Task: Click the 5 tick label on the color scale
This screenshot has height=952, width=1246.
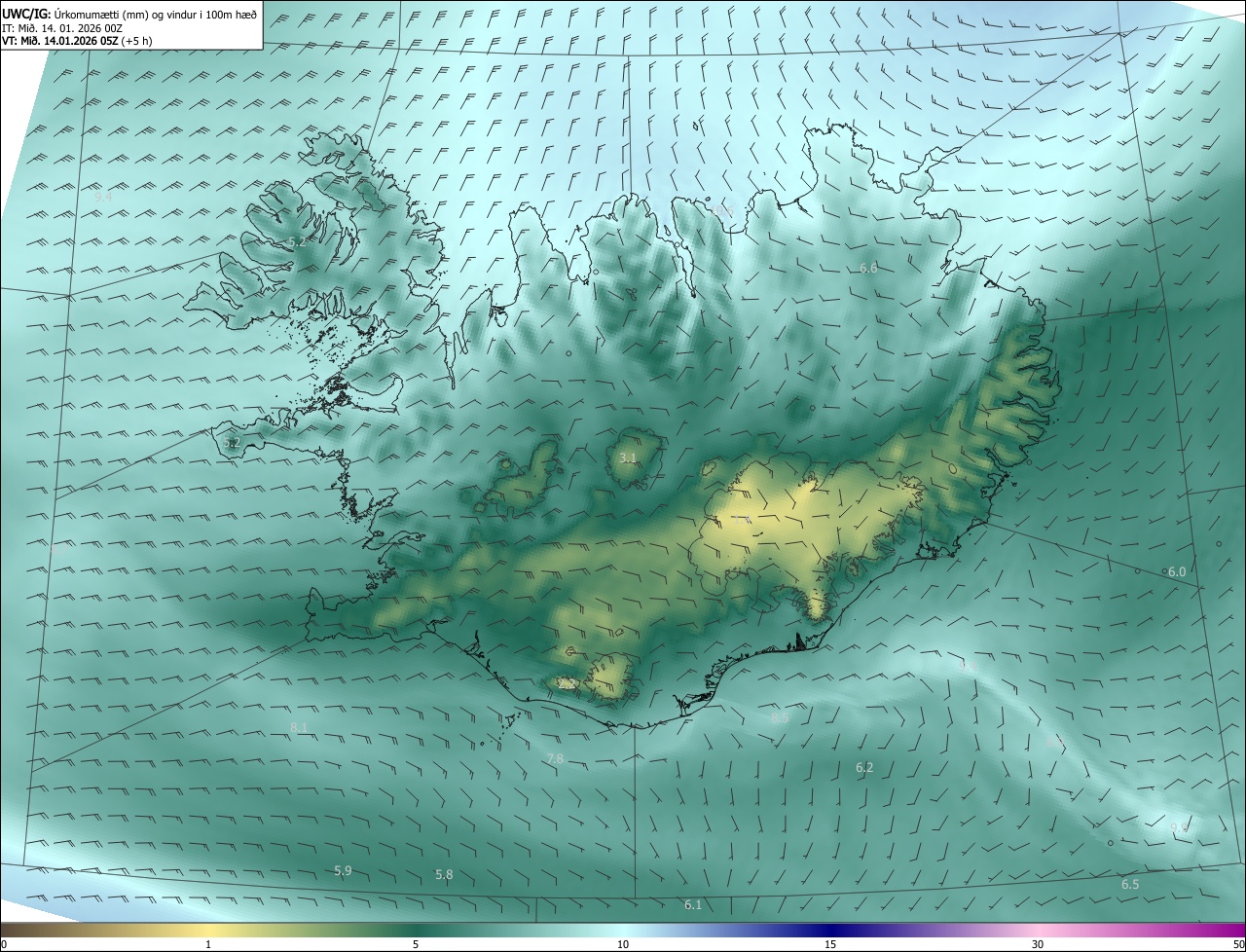Action: pos(416,945)
